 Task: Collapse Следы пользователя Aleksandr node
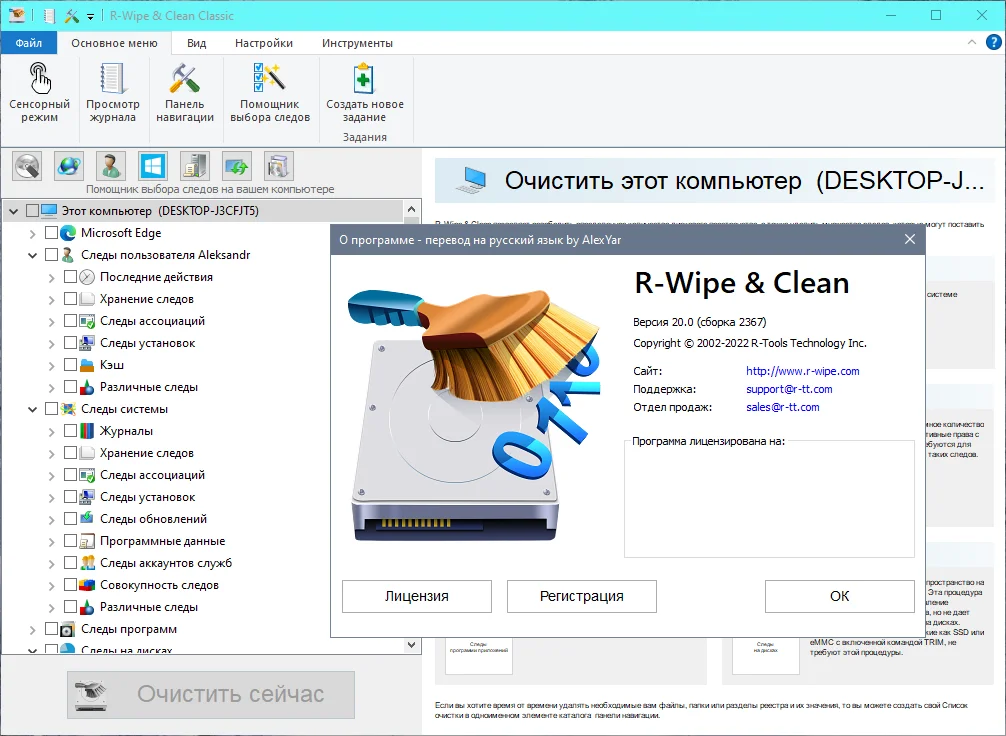[33, 255]
